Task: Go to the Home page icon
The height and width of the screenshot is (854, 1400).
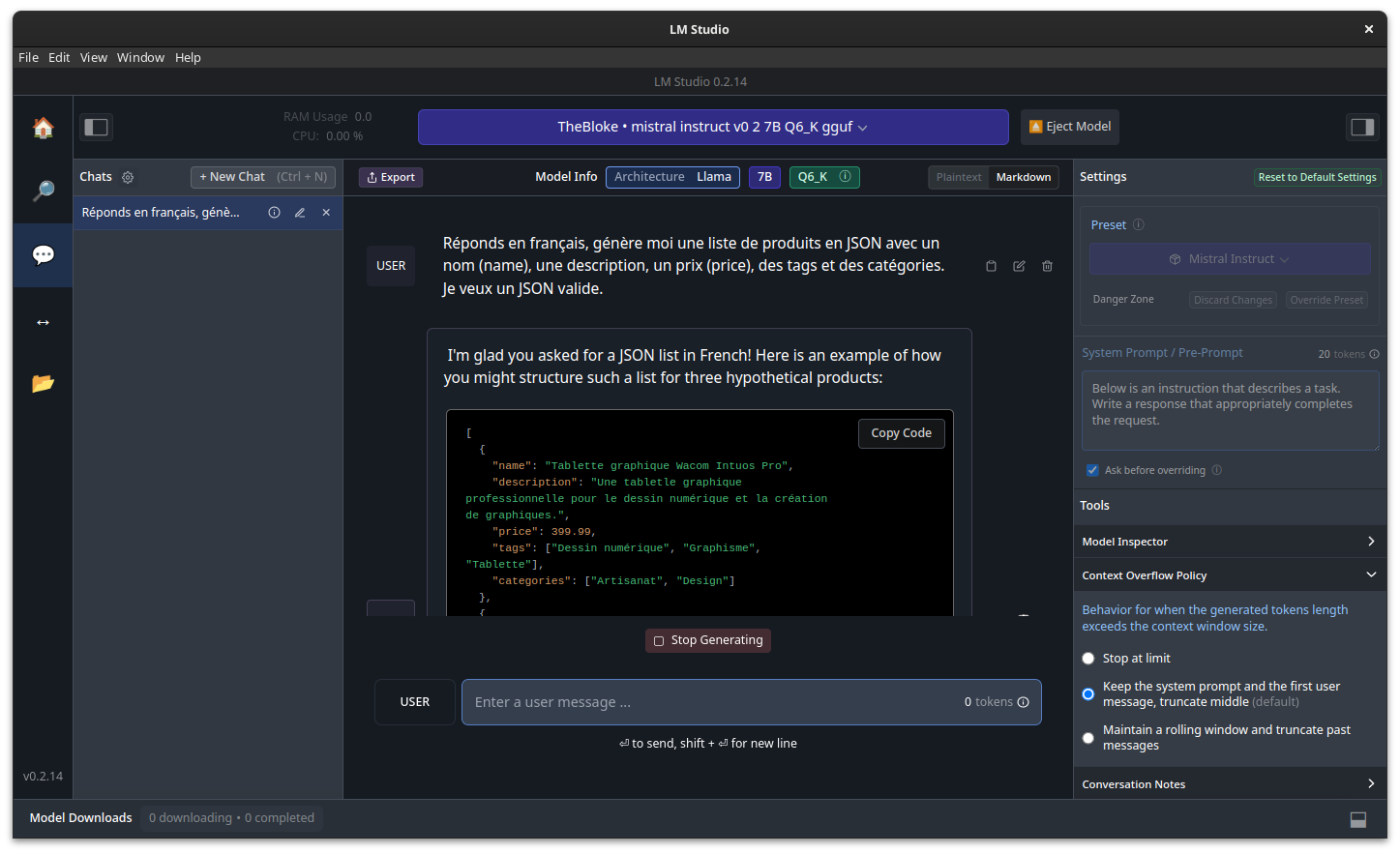Action: 44,128
